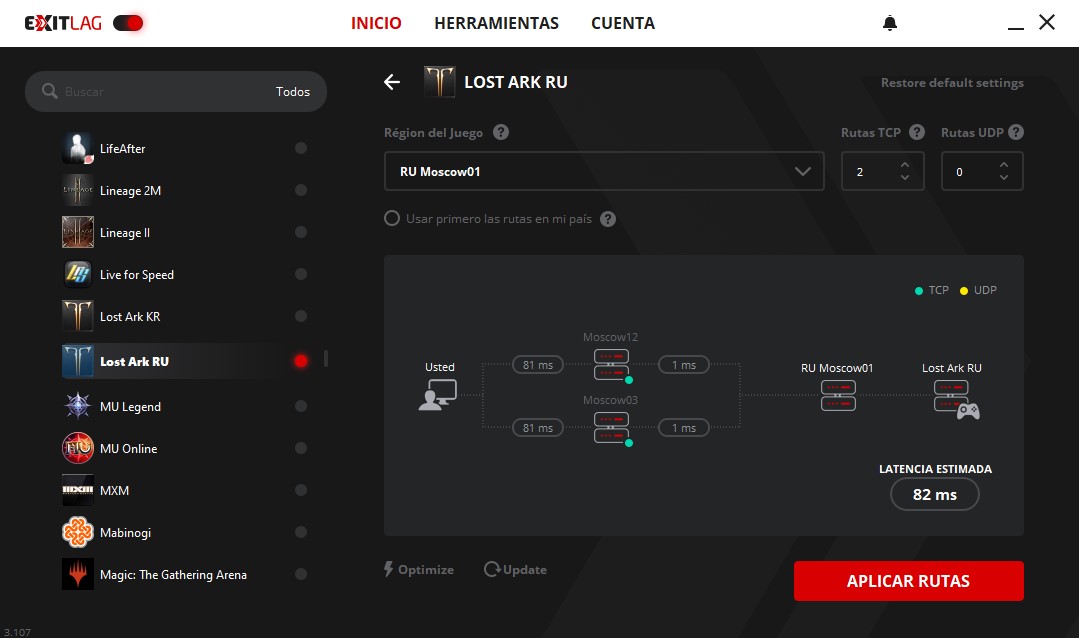Open the Todos filter in search bar

point(293,92)
